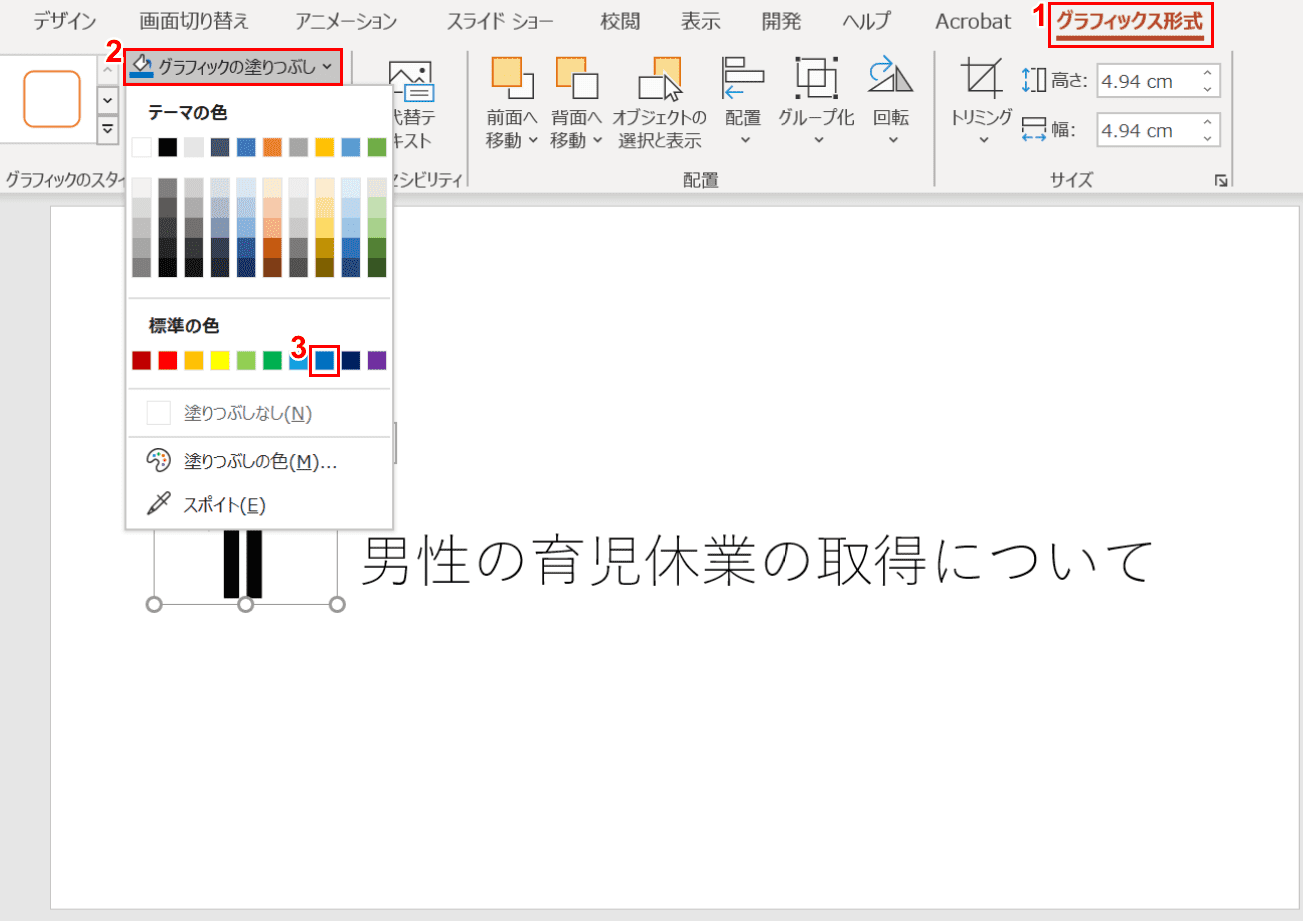Click the 高さ height input field
This screenshot has height=921, width=1303.
click(x=1147, y=81)
